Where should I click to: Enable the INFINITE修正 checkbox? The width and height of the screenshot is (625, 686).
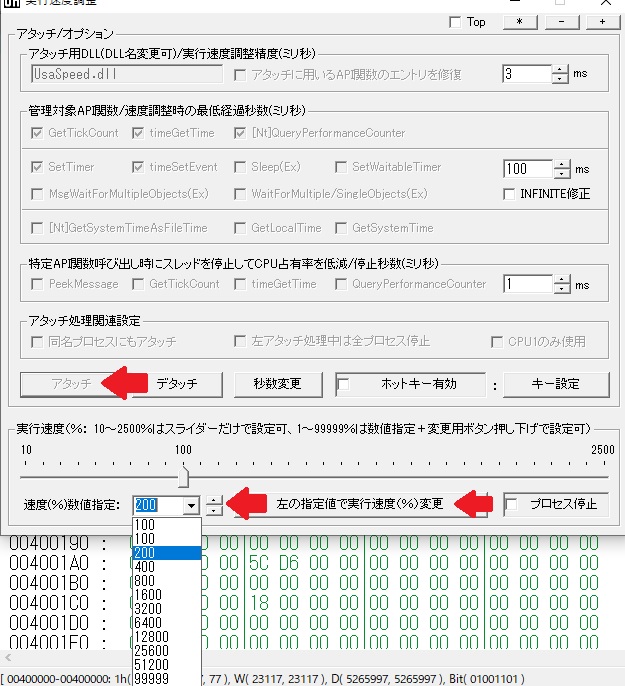pyautogui.click(x=511, y=194)
